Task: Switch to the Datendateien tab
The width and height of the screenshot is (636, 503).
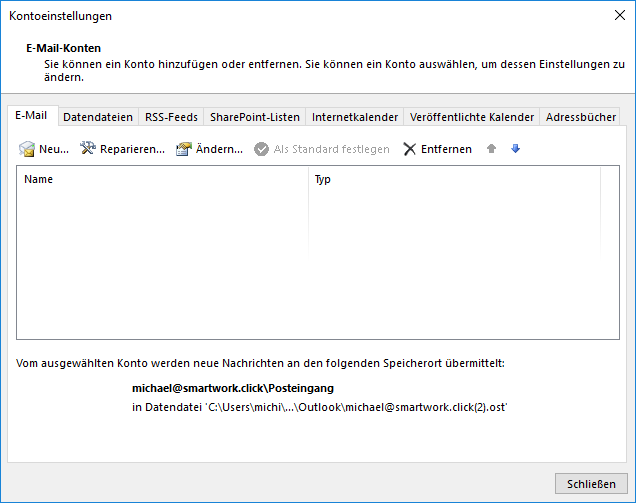Action: pos(97,117)
